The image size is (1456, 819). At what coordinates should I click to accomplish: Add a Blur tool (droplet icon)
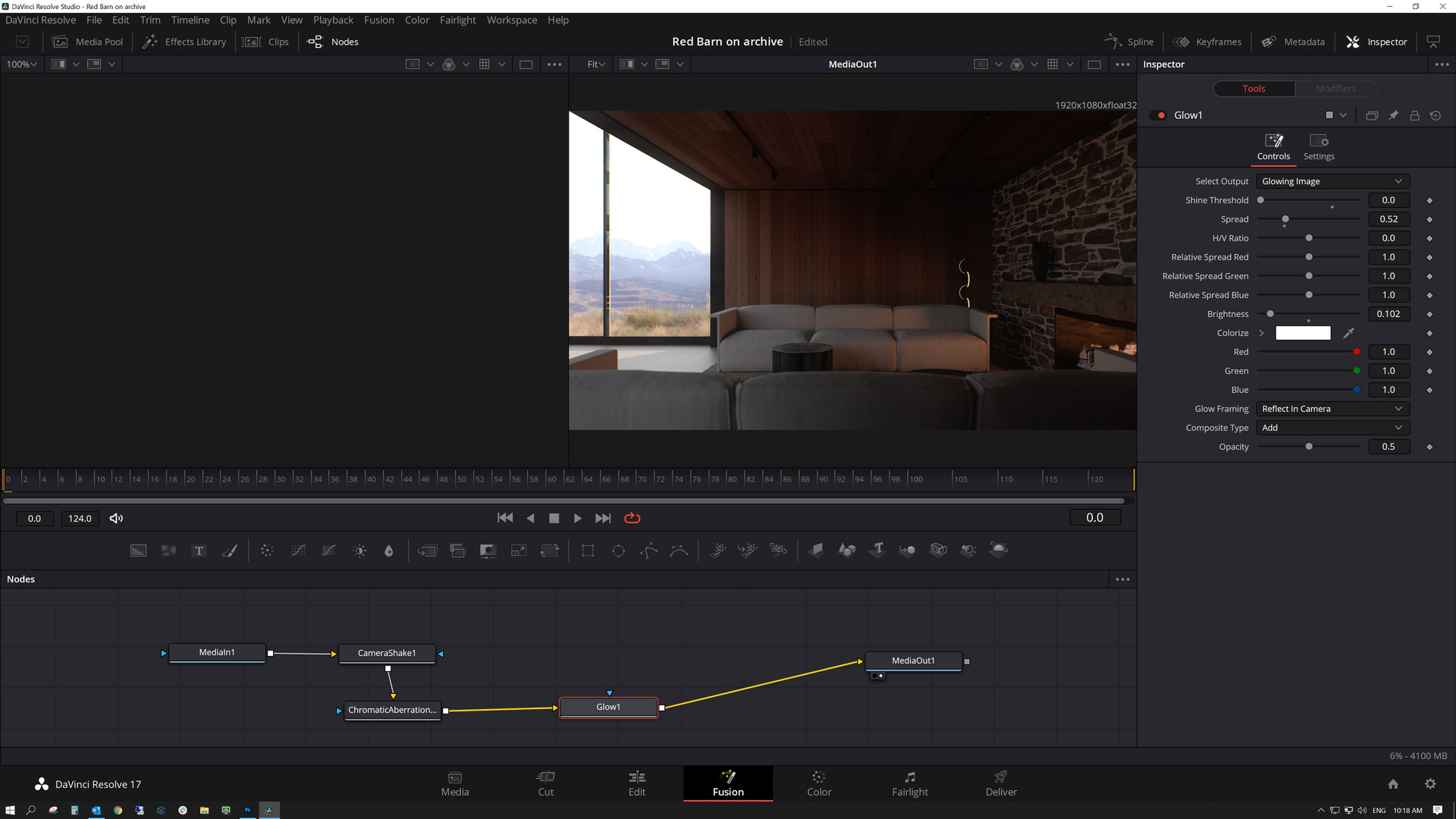[389, 551]
